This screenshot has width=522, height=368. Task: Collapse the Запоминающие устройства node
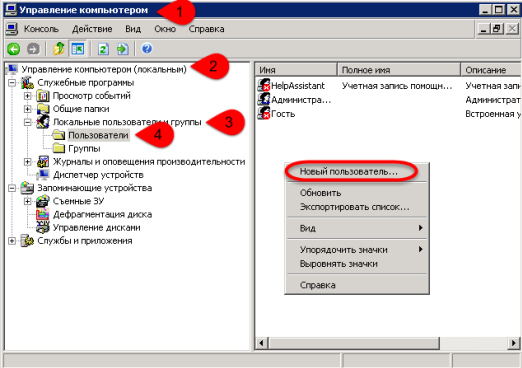[12, 188]
